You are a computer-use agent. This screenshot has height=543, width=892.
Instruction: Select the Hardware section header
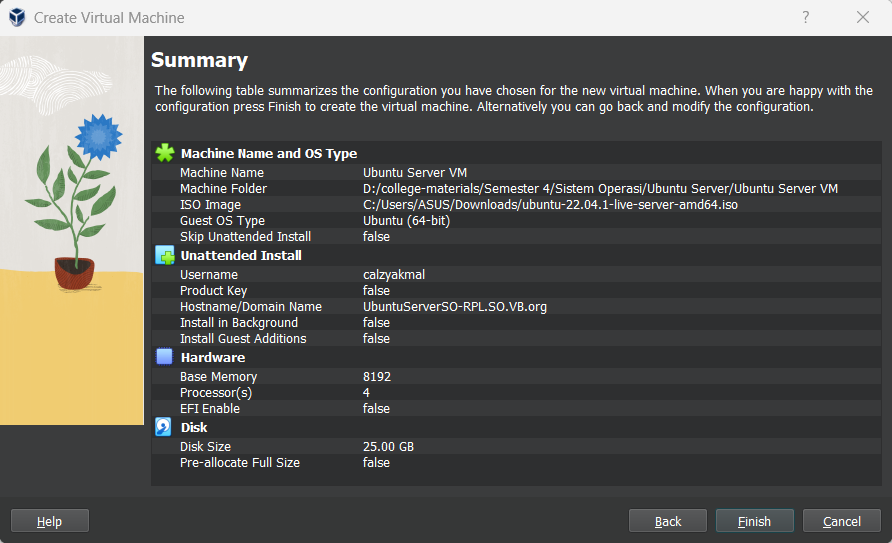pyautogui.click(x=213, y=357)
